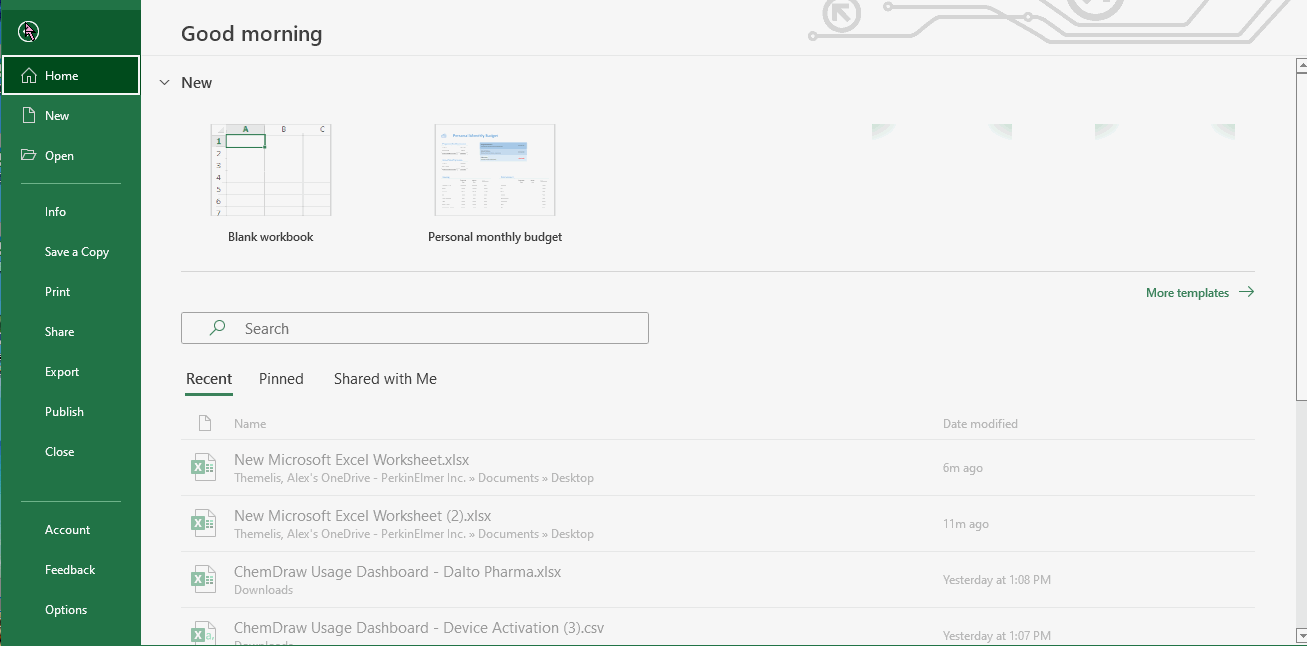1307x646 pixels.
Task: Click the 'Personal monthly budget' caption text
Action: [x=495, y=237]
